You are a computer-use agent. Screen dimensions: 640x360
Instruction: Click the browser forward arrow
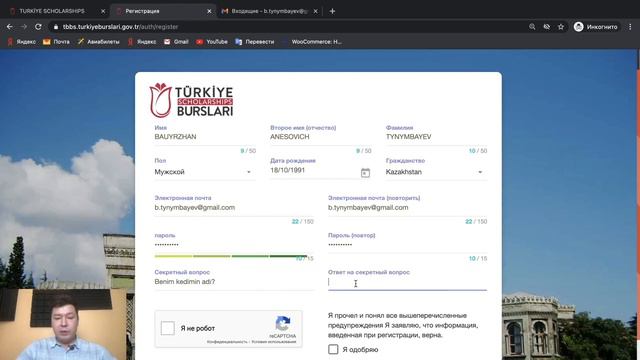click(x=24, y=27)
